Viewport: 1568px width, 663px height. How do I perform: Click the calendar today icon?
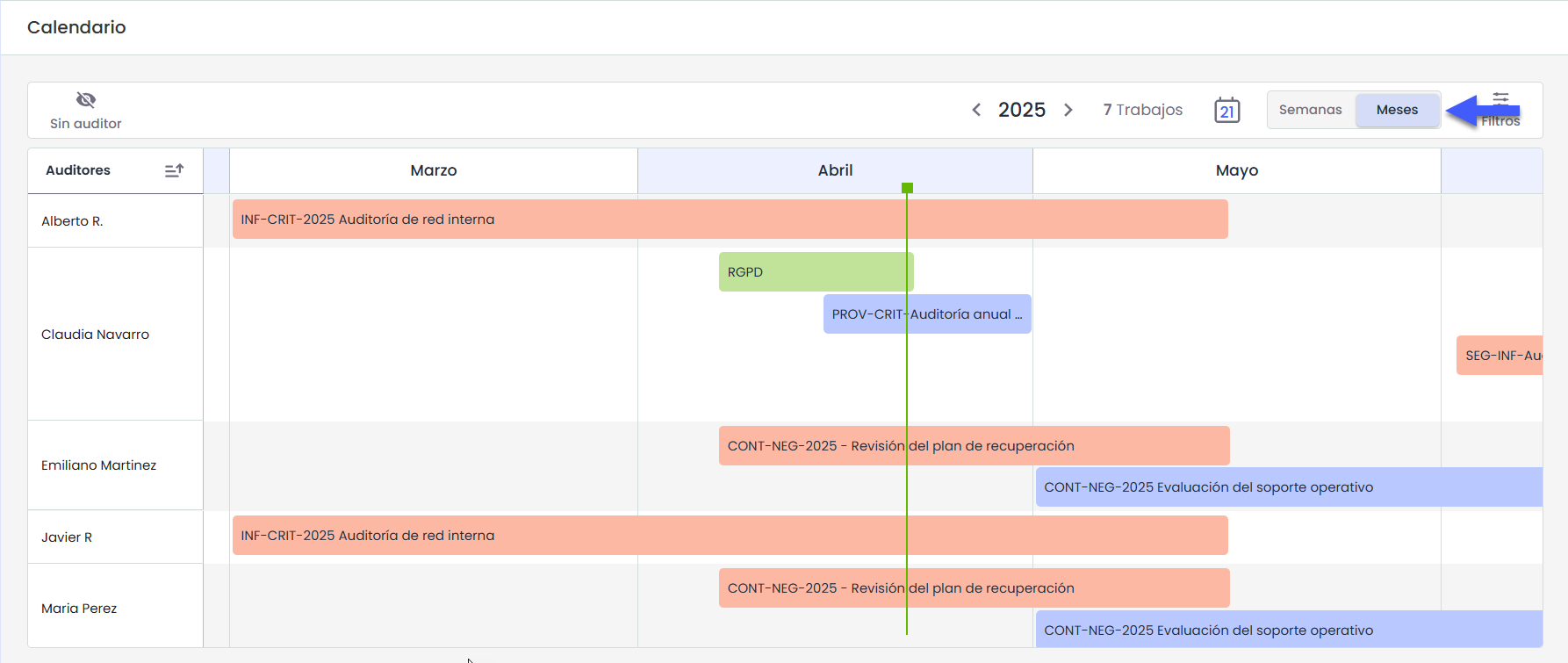click(x=1226, y=111)
